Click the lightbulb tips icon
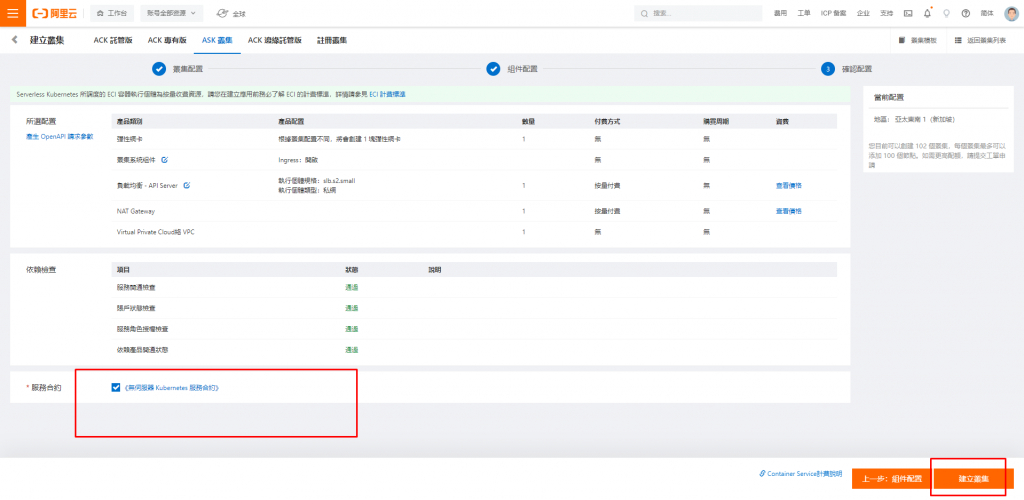The image size is (1024, 500). coord(946,13)
